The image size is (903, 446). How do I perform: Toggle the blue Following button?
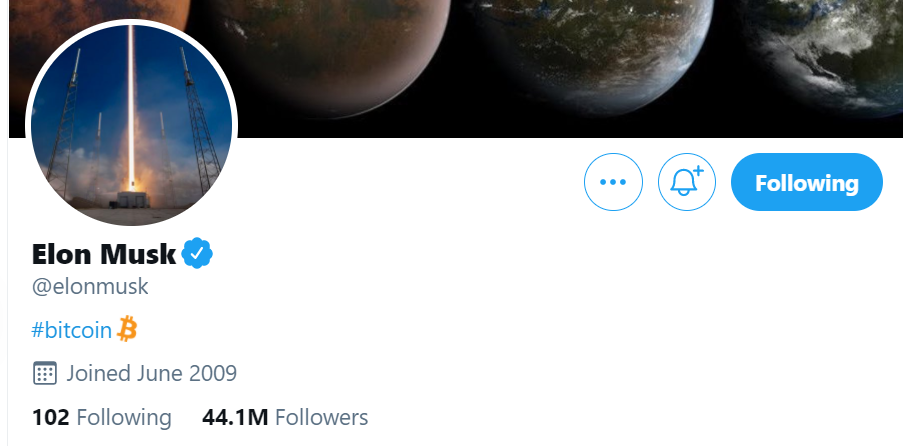click(x=807, y=183)
